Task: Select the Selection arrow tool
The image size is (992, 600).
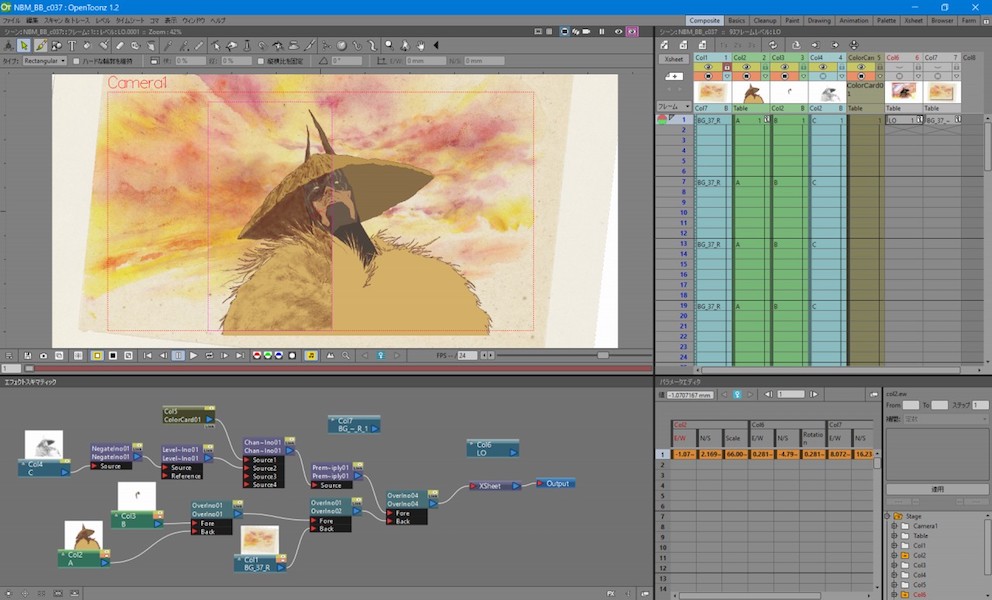Action: [24, 44]
